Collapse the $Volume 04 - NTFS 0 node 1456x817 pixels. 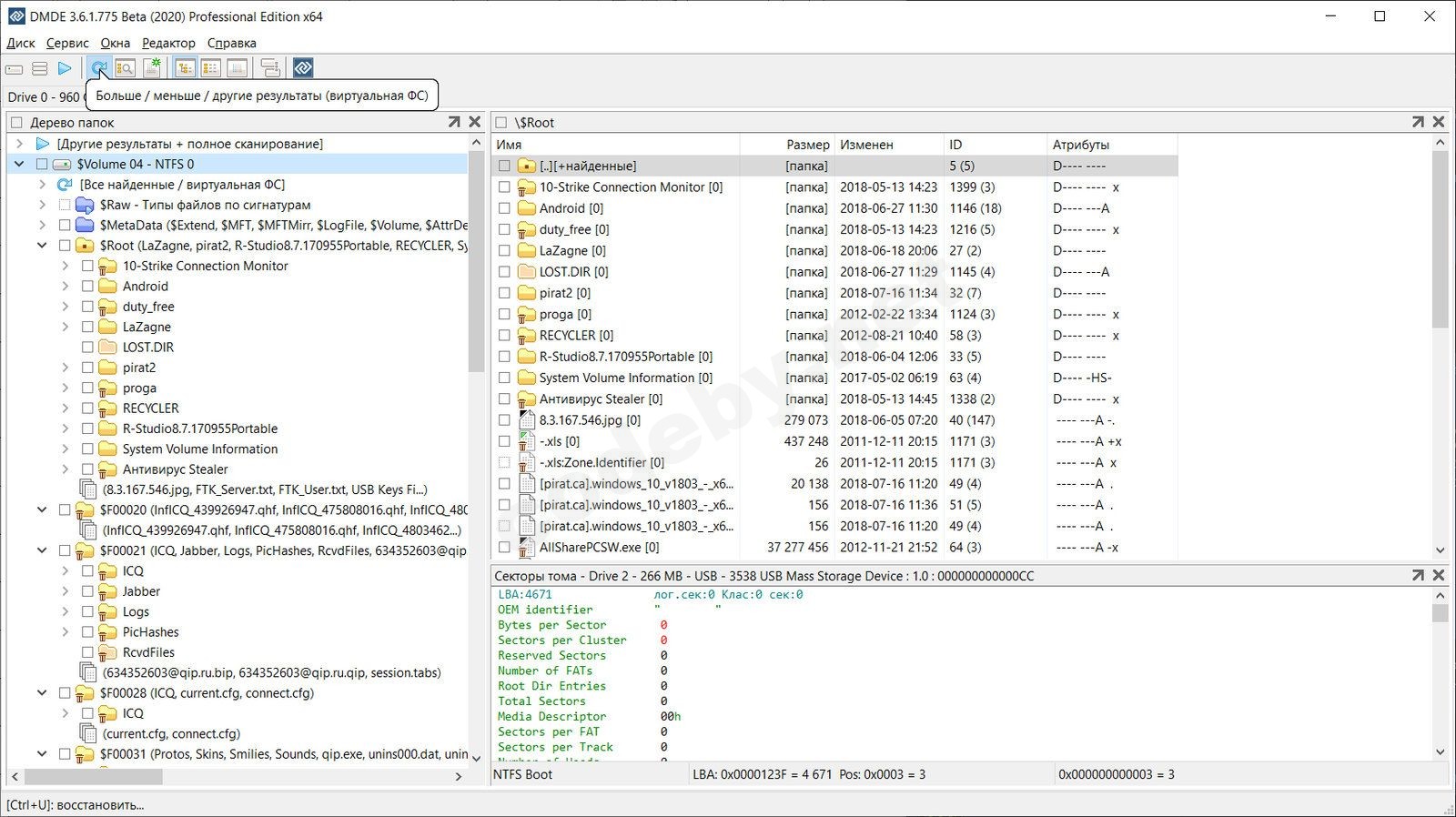(x=19, y=165)
